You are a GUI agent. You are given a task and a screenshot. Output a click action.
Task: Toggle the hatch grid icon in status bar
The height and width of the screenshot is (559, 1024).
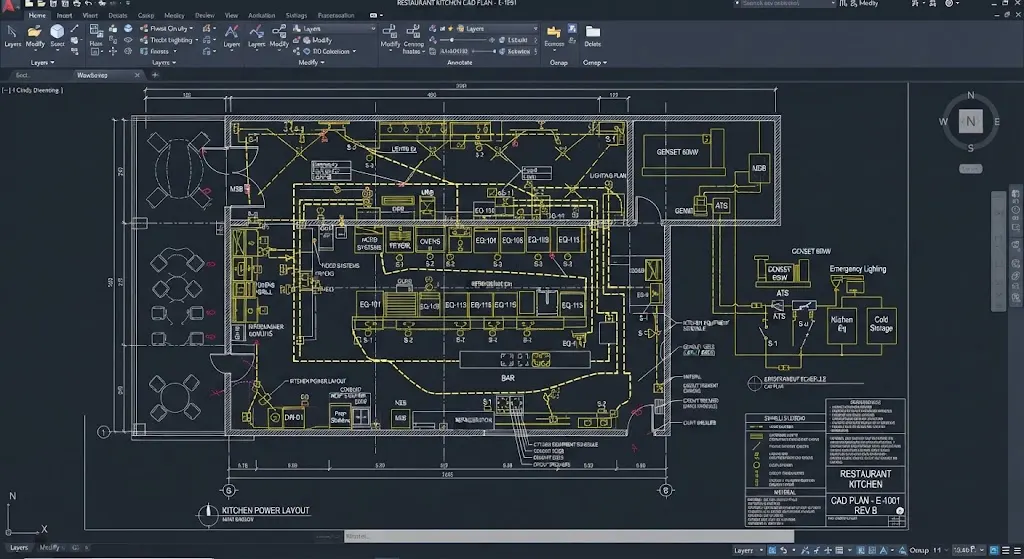tap(872, 551)
